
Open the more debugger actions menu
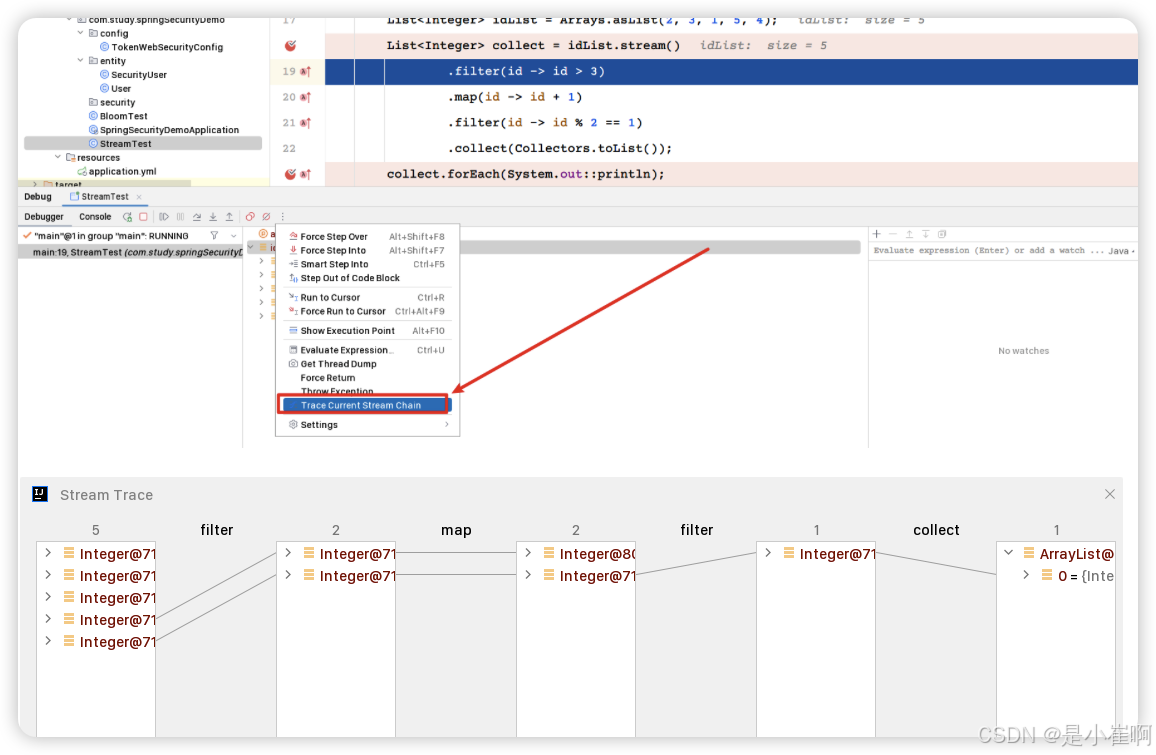(282, 217)
